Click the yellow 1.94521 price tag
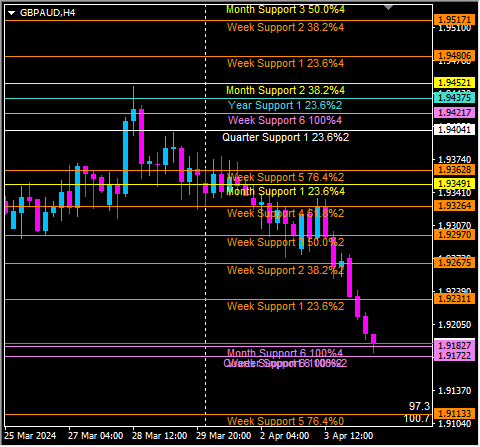The height and width of the screenshot is (447, 480). (x=454, y=83)
